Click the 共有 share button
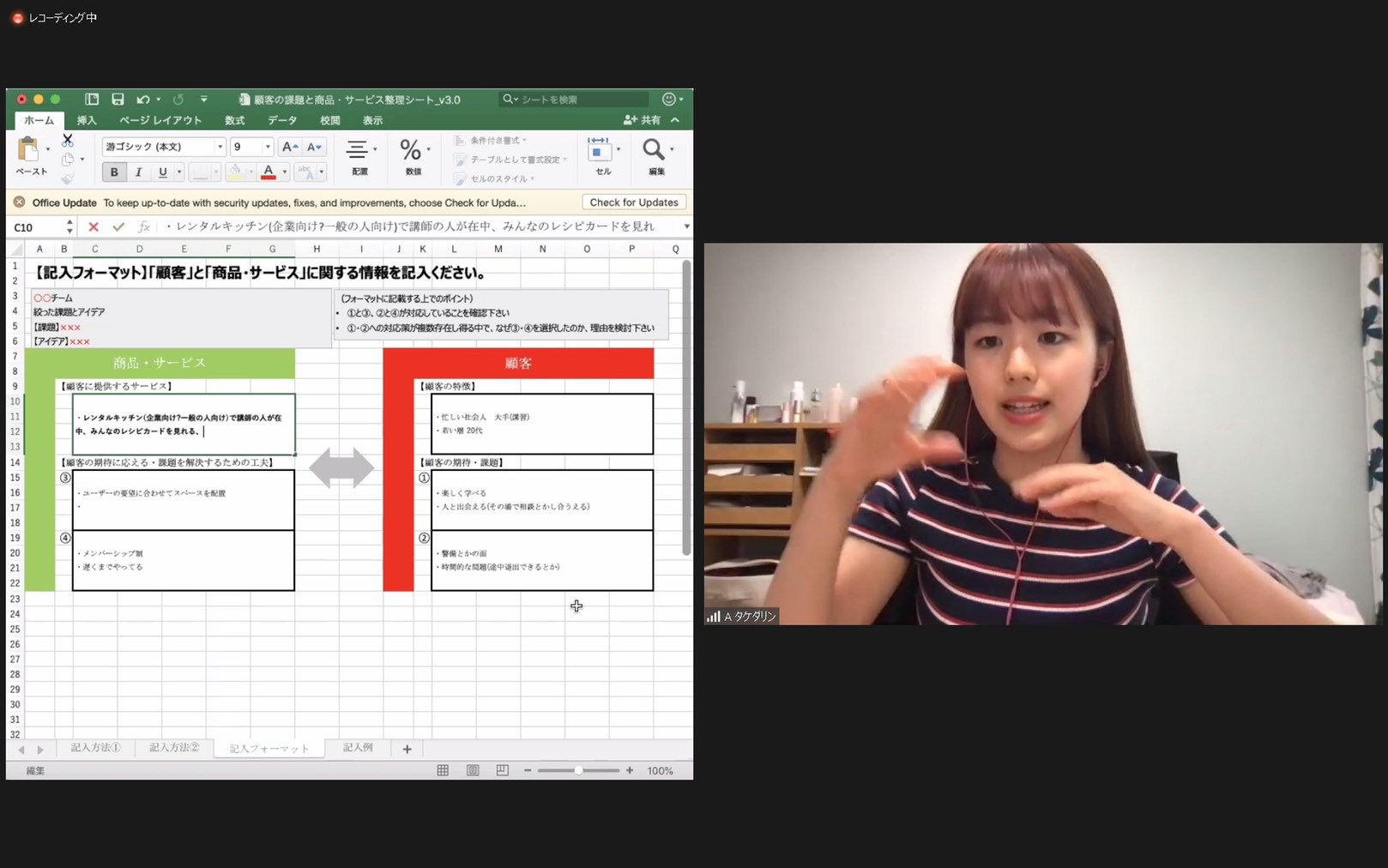This screenshot has width=1388, height=868. point(643,120)
